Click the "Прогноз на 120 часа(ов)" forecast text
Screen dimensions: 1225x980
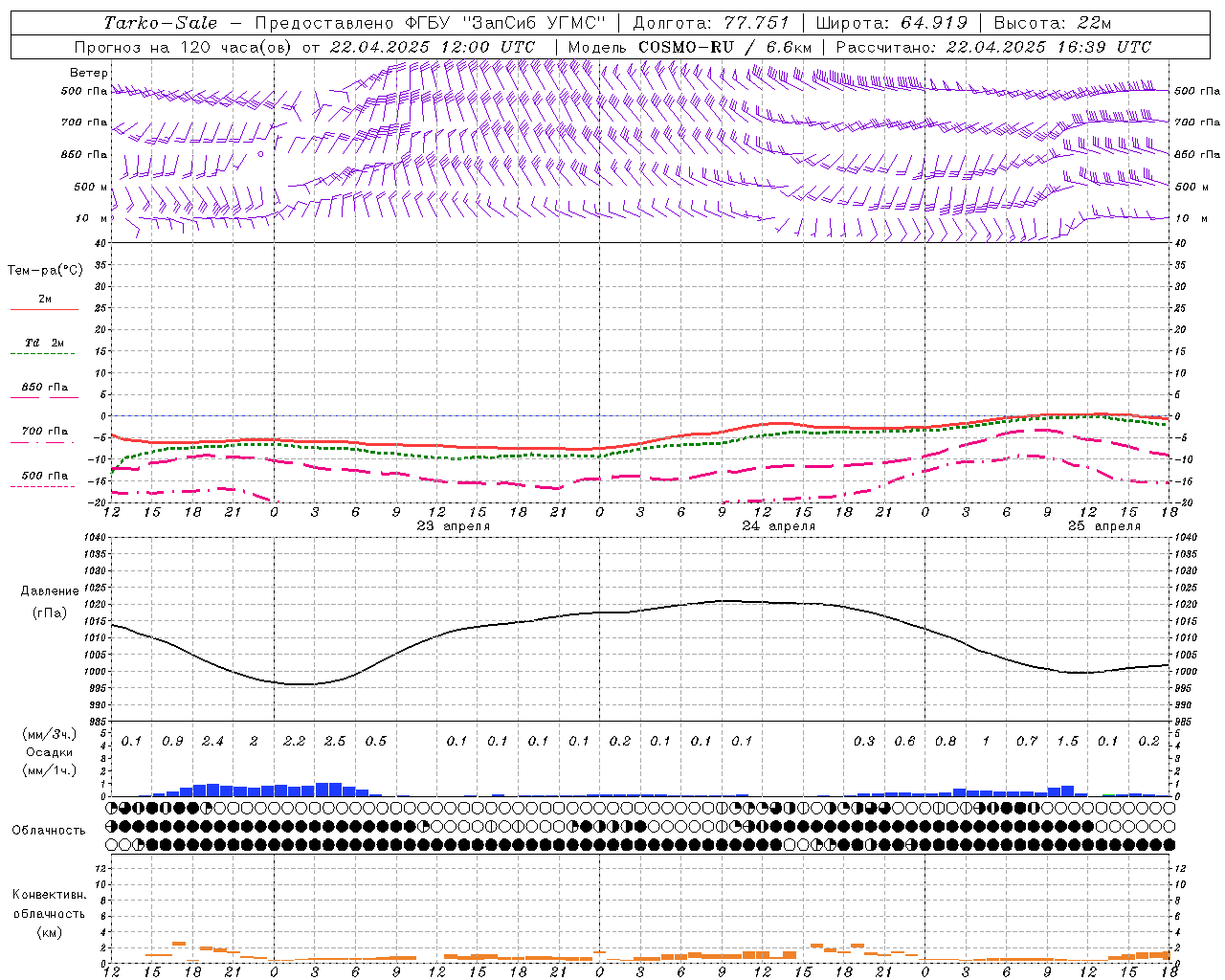[x=185, y=47]
